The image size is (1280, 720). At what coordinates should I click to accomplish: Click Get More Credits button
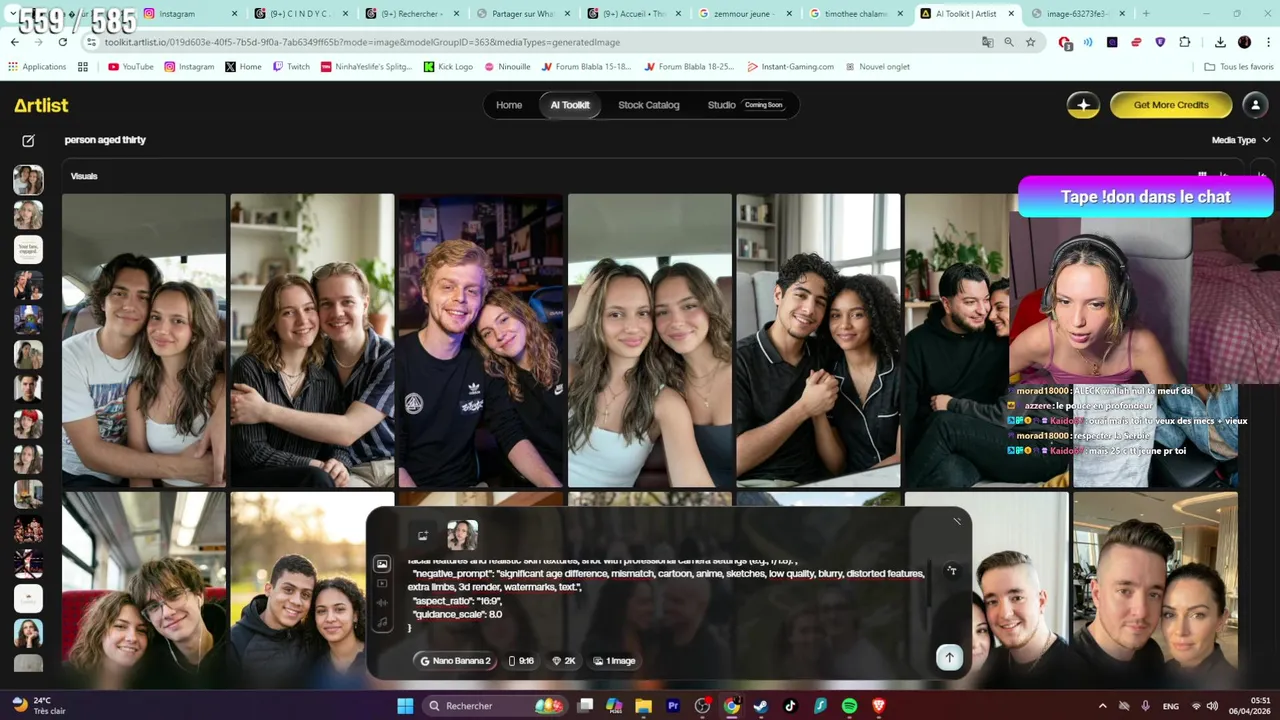tap(1171, 105)
